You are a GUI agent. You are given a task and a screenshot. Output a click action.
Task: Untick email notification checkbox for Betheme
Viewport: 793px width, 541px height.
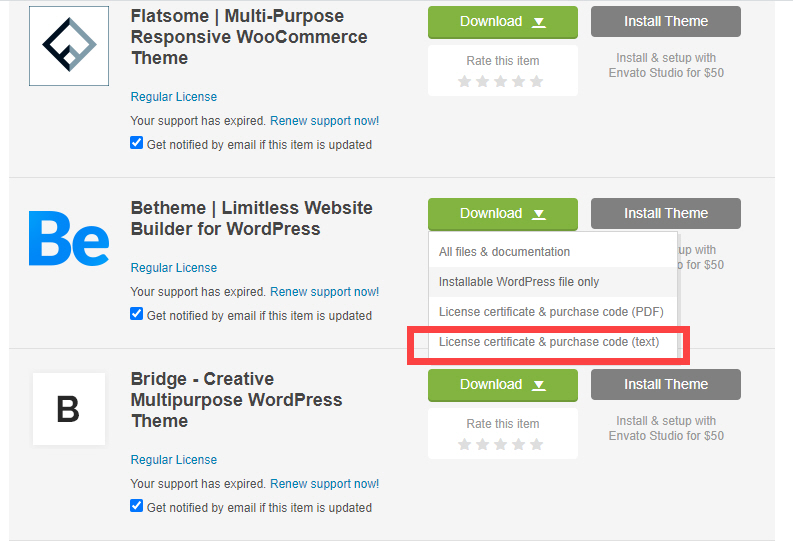point(137,313)
